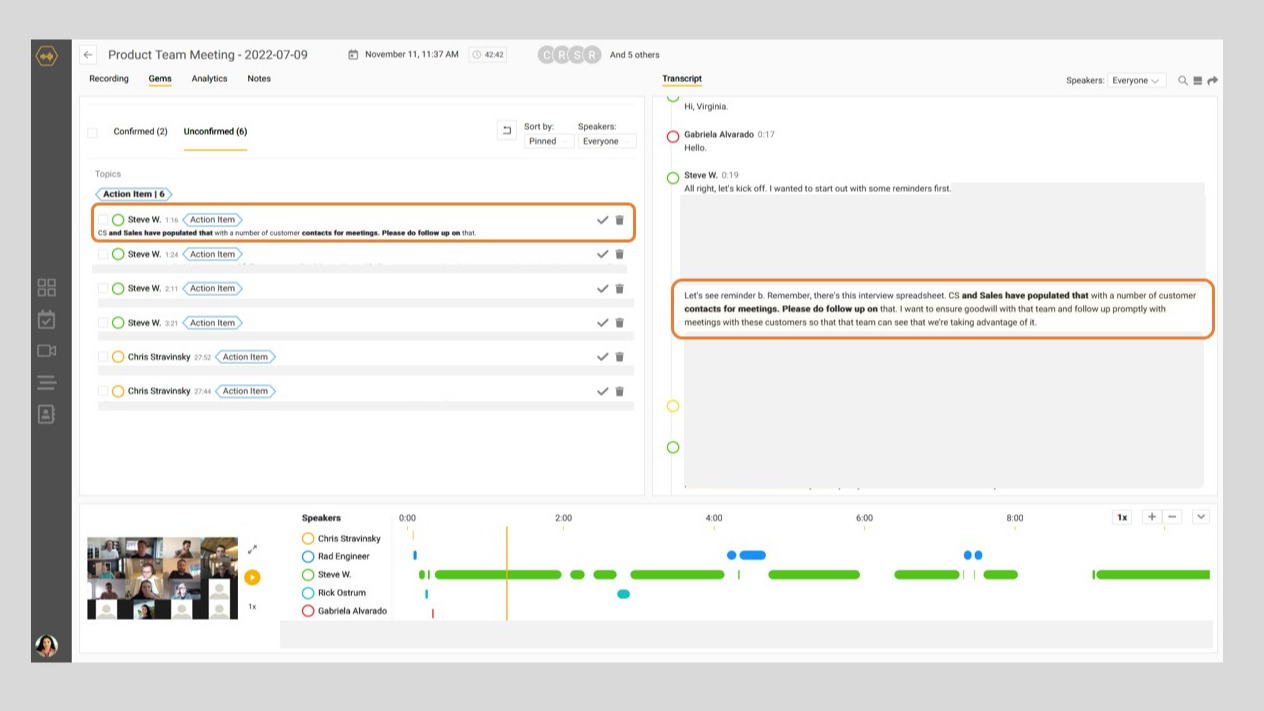Toggle the Rad Engineer speaker circle
This screenshot has height=711, width=1264.
tap(308, 557)
